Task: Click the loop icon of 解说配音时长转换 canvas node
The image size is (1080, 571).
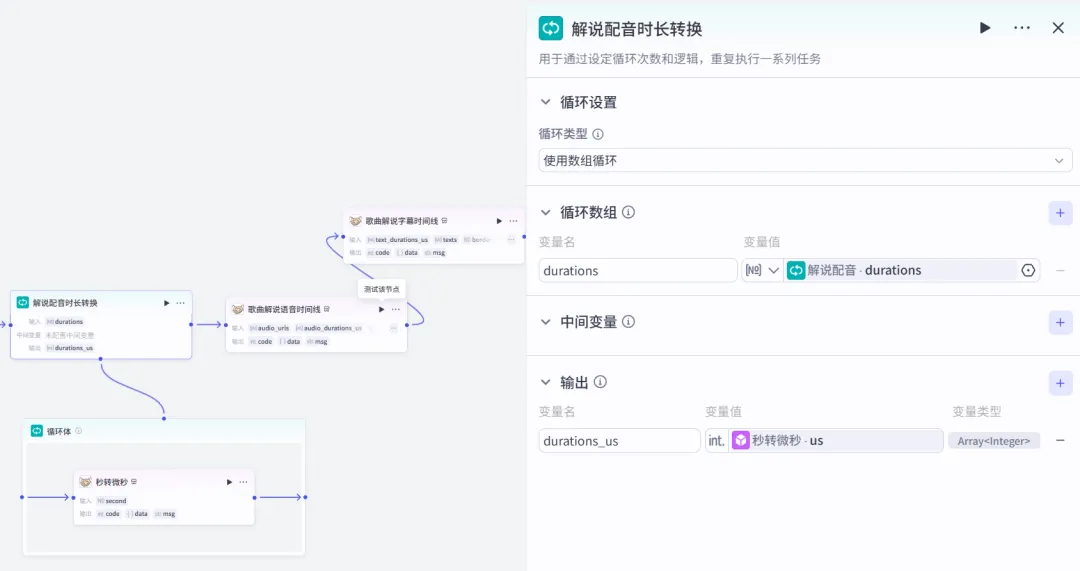Action: 23,302
